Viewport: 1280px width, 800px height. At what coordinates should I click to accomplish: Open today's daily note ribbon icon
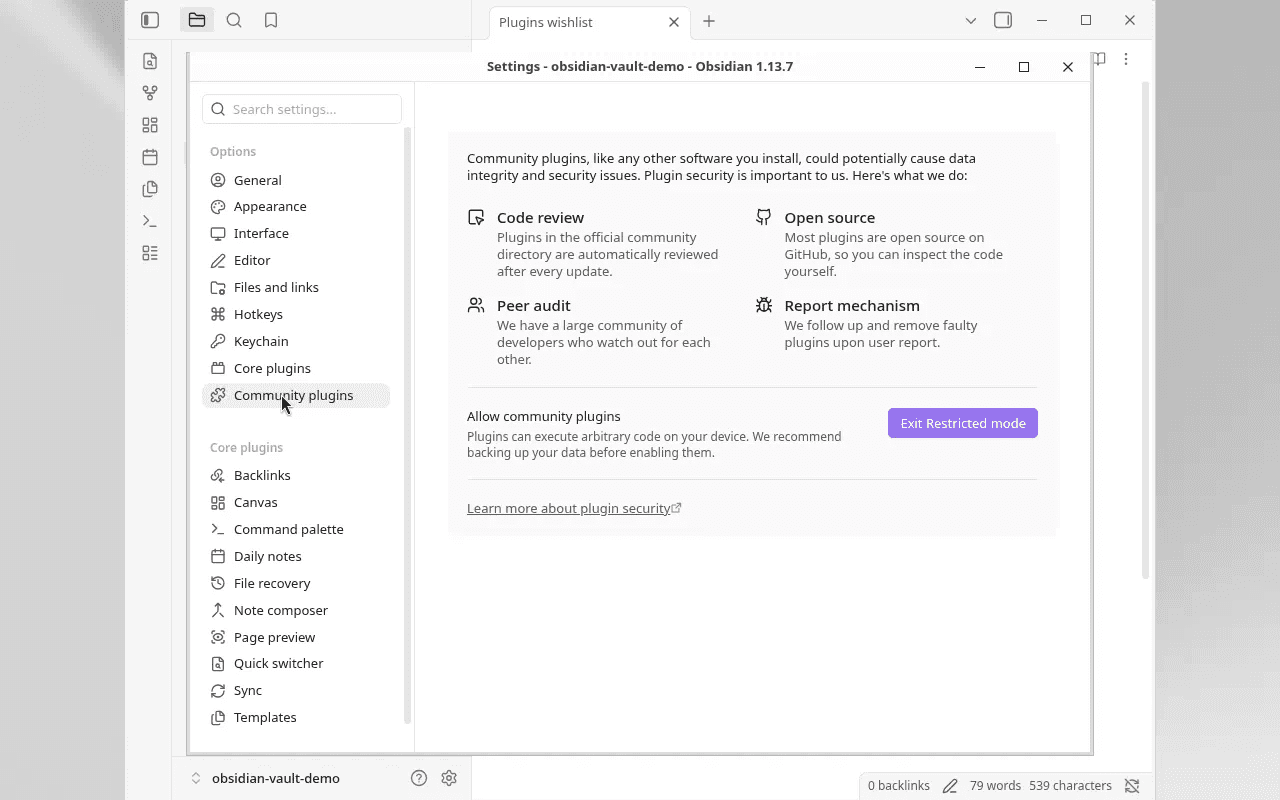coord(150,157)
